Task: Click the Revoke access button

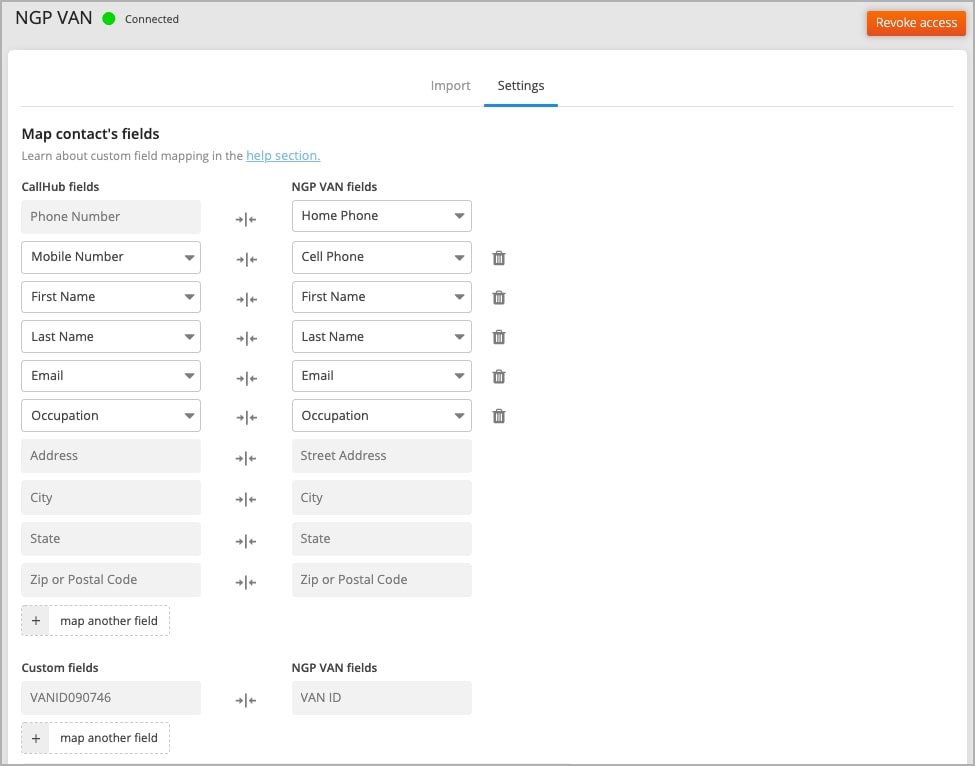Action: pyautogui.click(x=916, y=23)
